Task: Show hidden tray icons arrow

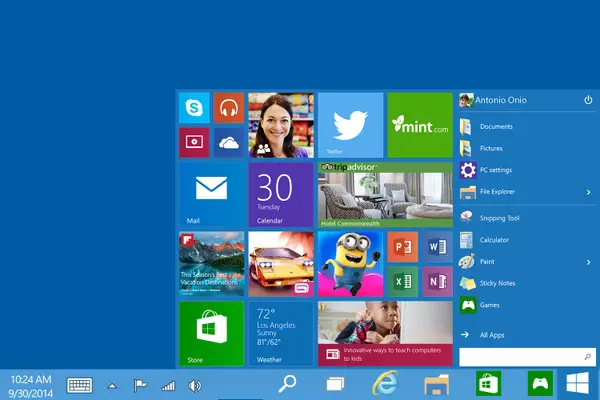Action: pyautogui.click(x=112, y=386)
